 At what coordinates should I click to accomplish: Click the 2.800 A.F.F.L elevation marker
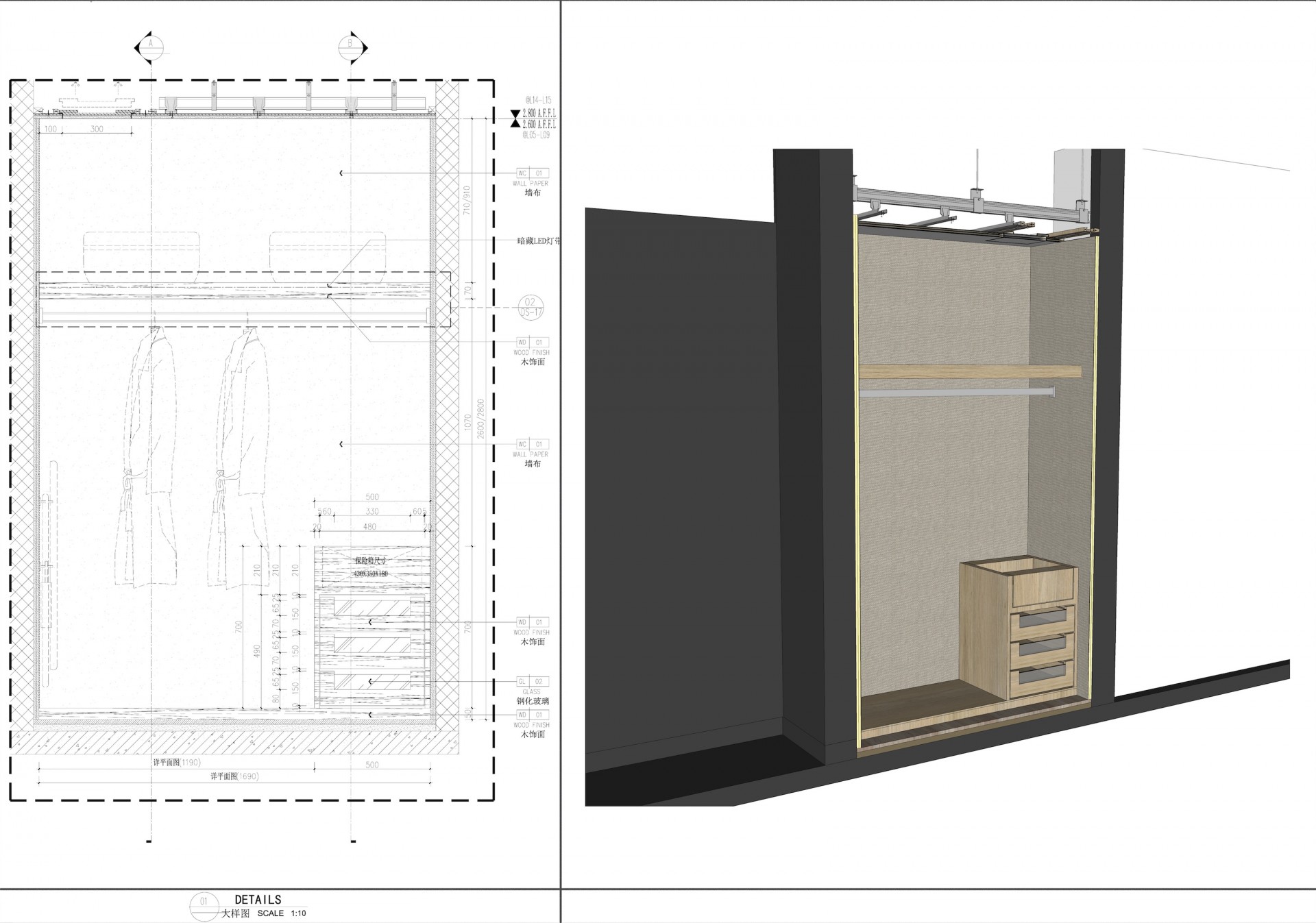[538, 114]
